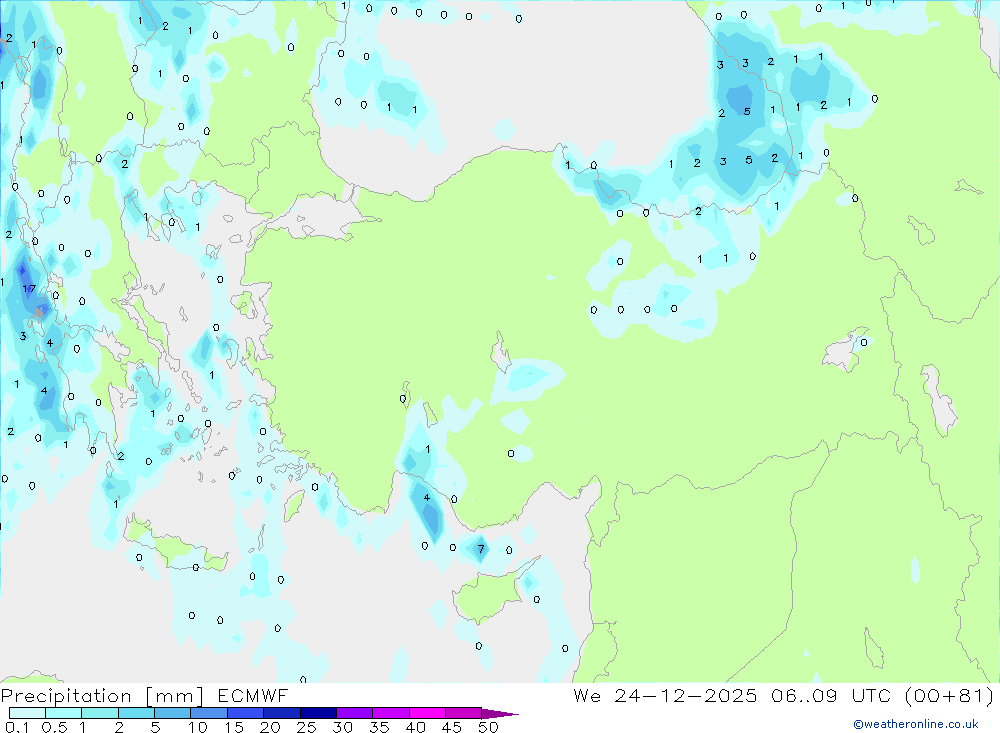Click the 0.1–0.5 mm legend color swatch
Screen dimensions: 1000x733
click(x=27, y=713)
